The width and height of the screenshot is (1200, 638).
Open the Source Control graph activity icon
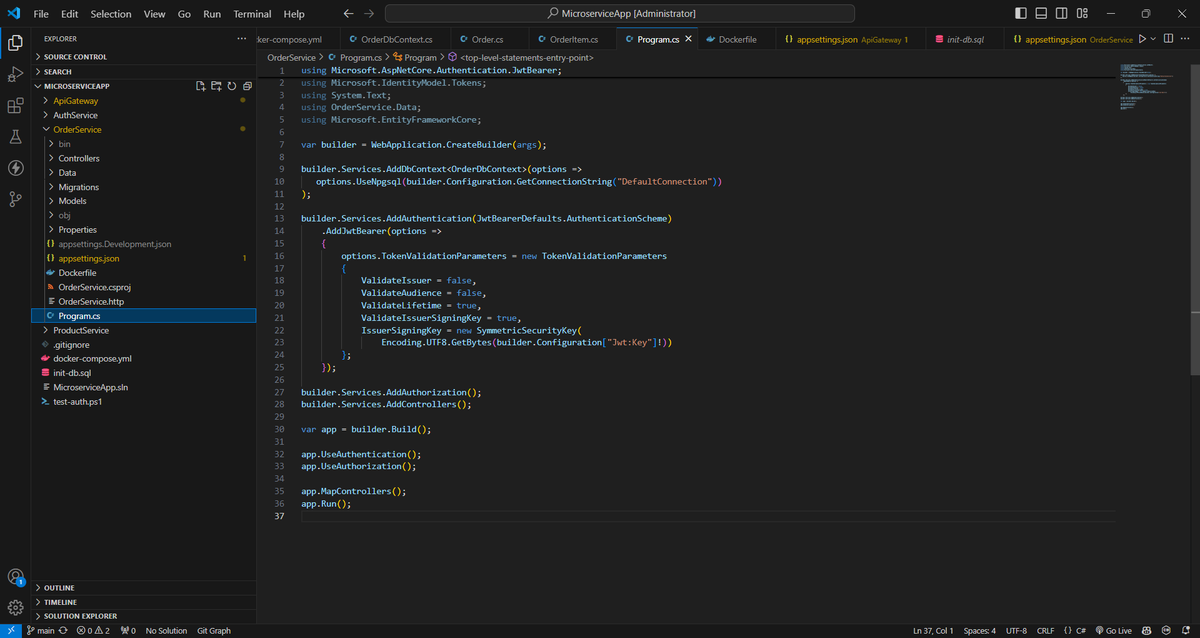(x=15, y=199)
